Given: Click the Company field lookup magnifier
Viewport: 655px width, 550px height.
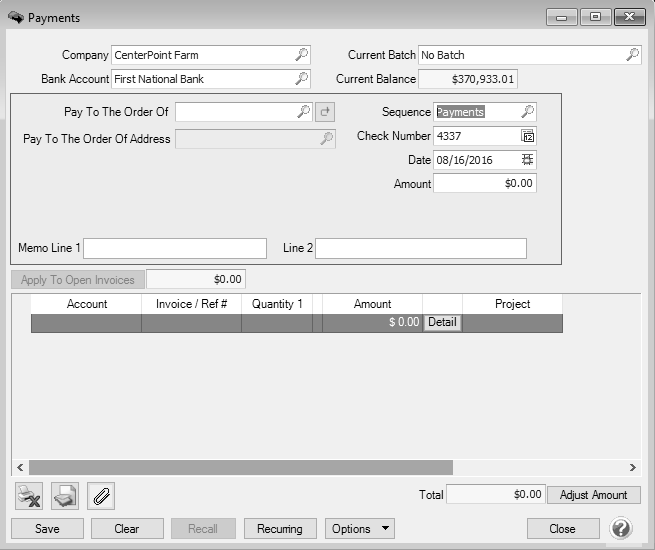Looking at the screenshot, I should coord(302,55).
